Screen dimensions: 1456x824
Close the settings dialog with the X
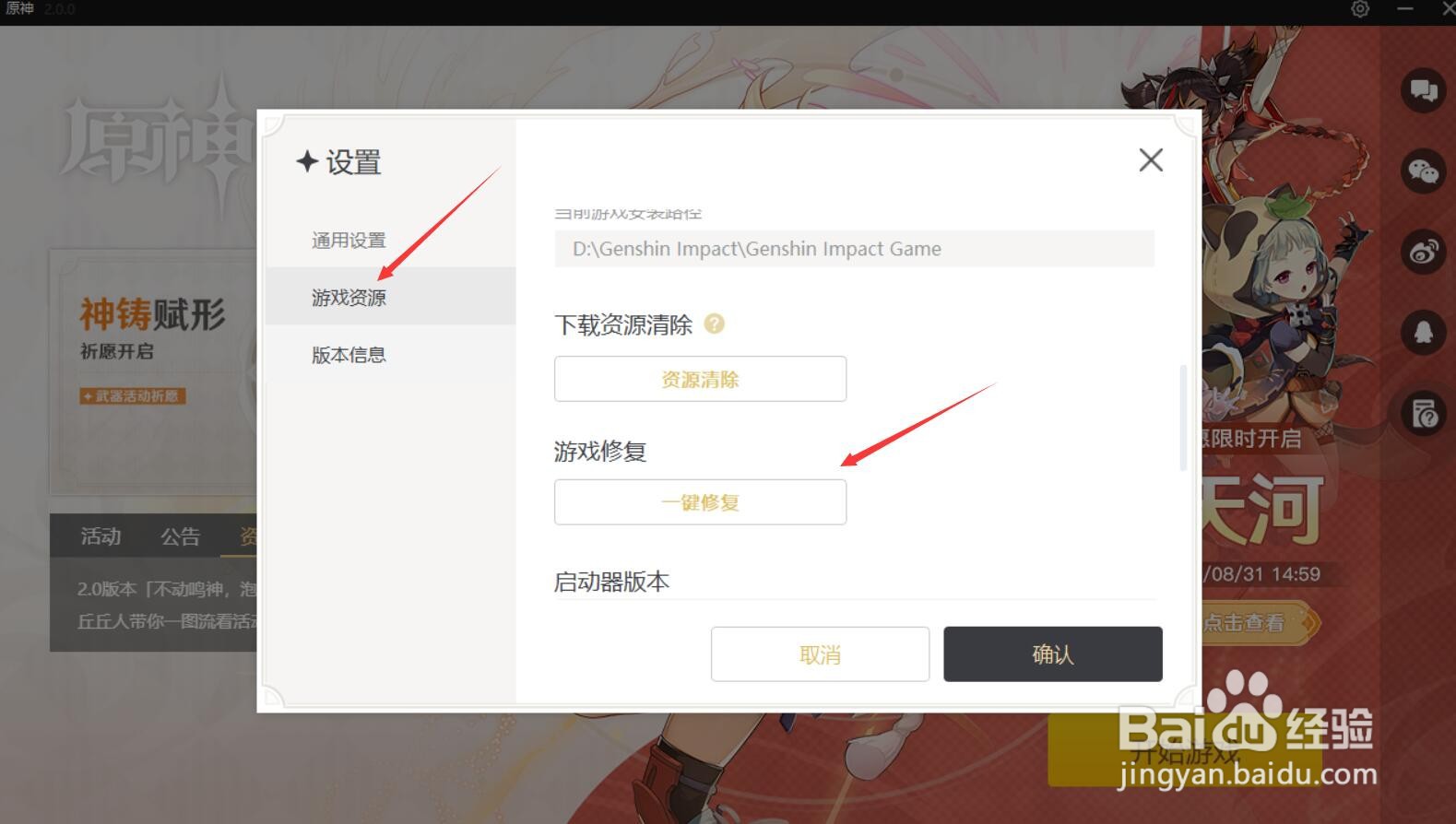(x=1150, y=159)
